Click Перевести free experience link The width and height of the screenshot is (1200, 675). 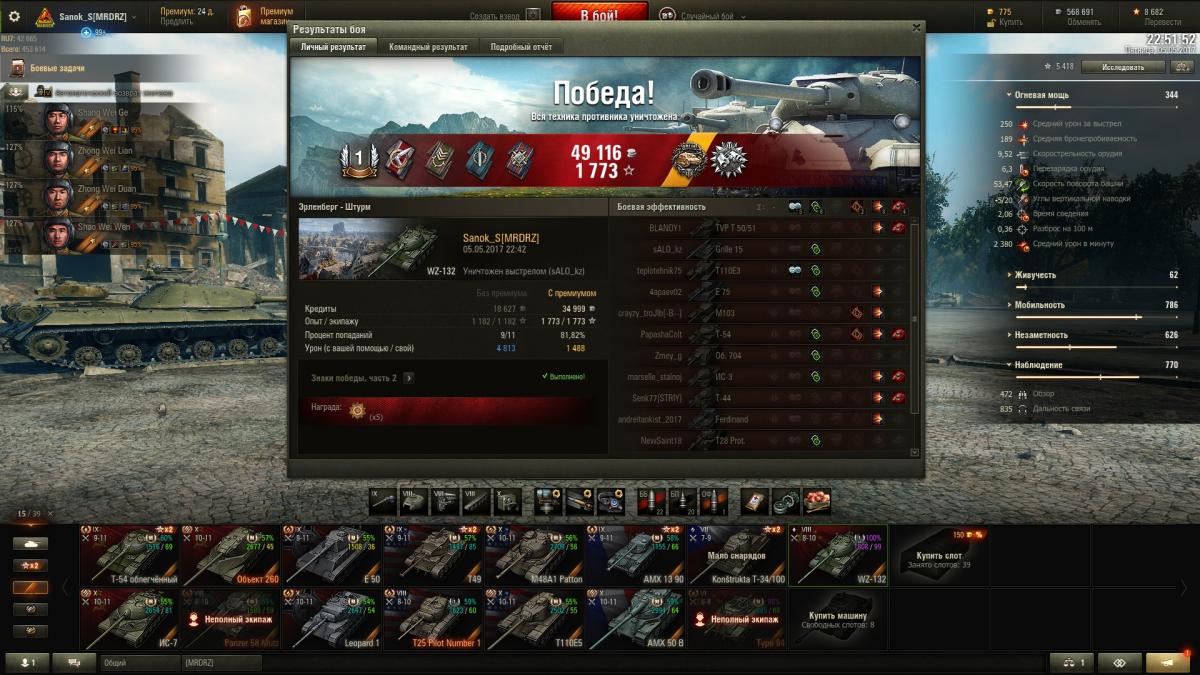coord(1162,21)
